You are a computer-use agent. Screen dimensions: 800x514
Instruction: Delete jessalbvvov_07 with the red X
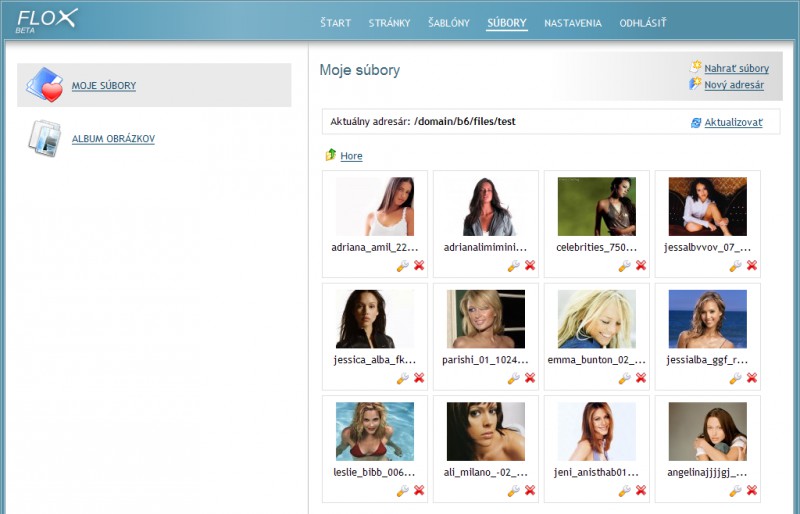point(752,265)
